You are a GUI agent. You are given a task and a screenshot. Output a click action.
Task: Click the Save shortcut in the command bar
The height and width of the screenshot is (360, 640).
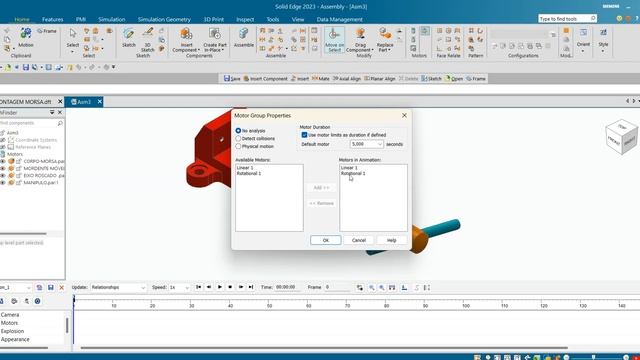point(232,78)
